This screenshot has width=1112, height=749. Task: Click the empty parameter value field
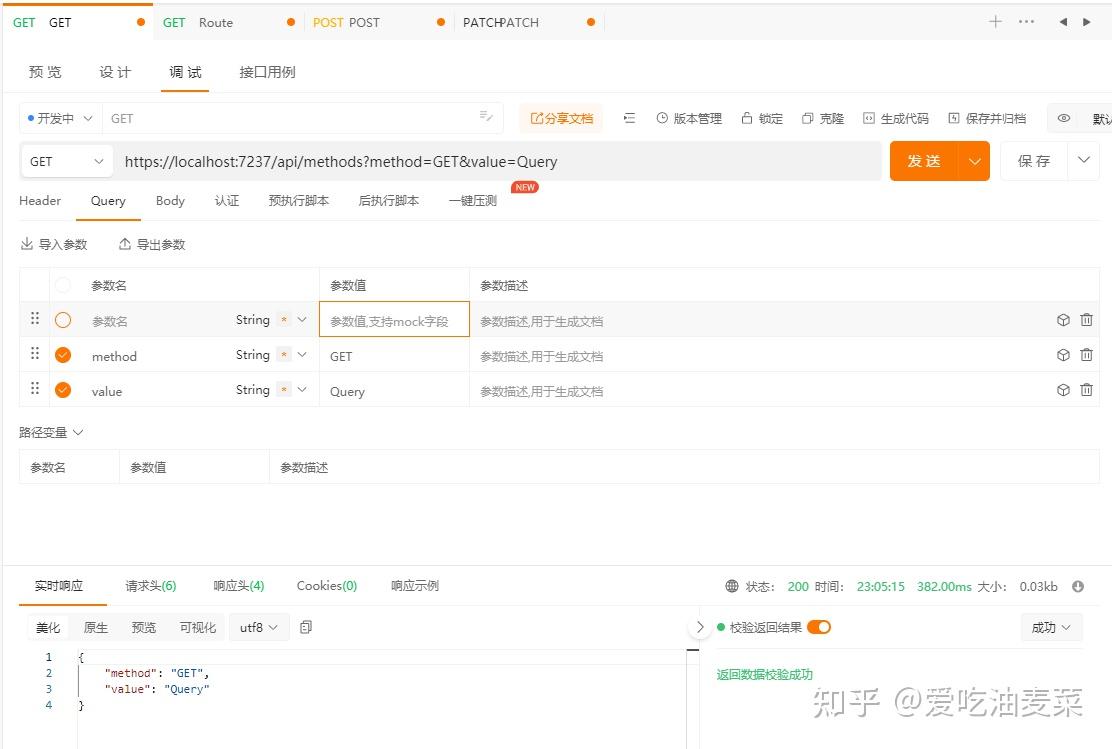coord(394,320)
